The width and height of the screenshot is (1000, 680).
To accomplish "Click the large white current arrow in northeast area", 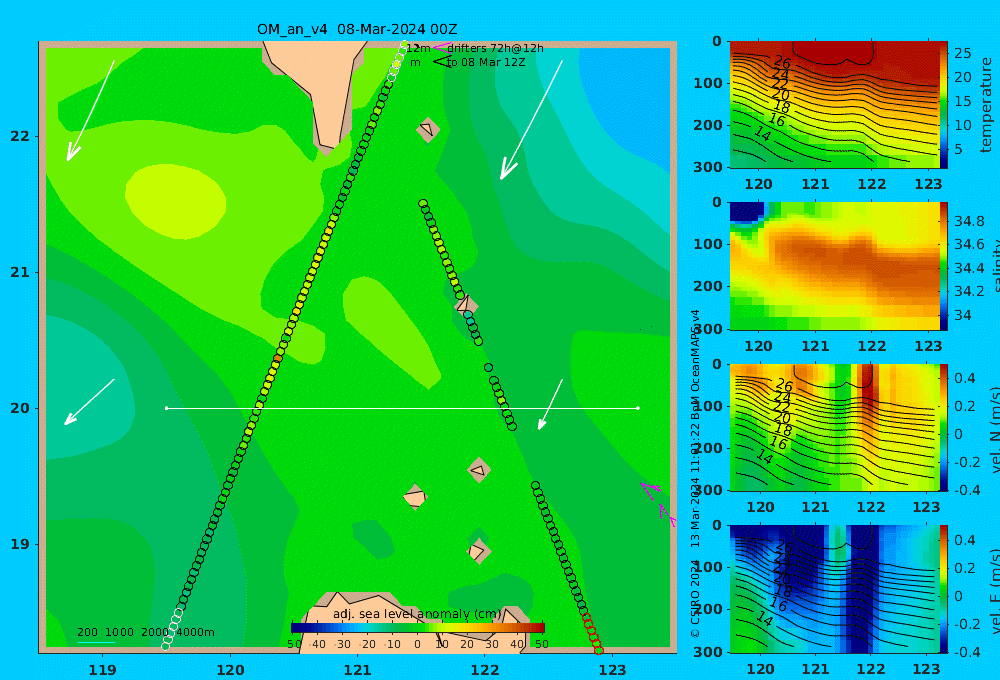I will coord(531,120).
